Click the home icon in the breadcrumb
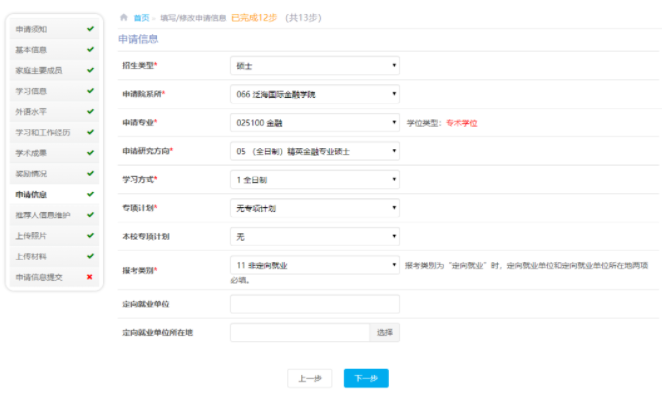The height and width of the screenshot is (405, 662). (x=123, y=18)
